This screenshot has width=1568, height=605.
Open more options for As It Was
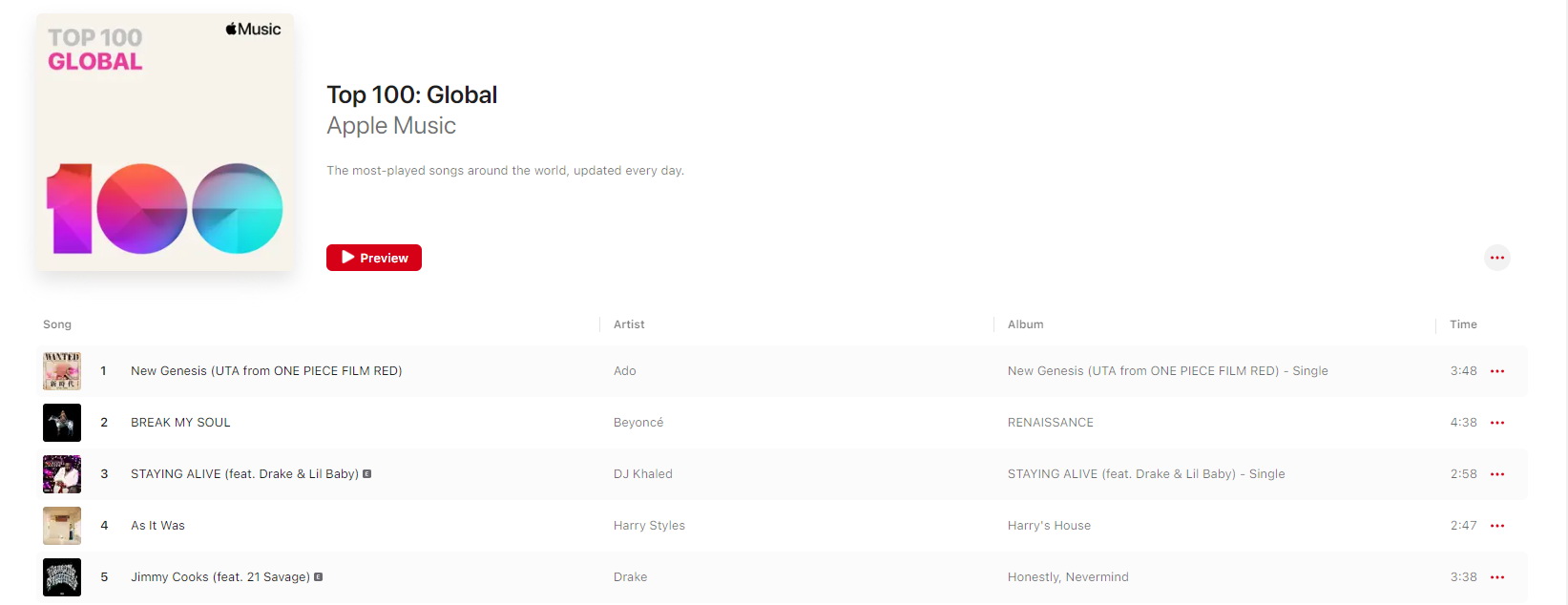click(x=1496, y=526)
